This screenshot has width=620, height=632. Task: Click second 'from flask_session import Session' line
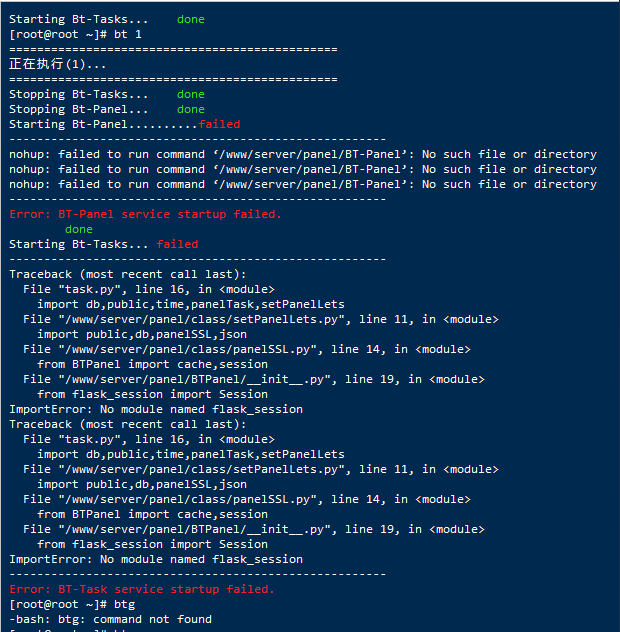point(152,544)
